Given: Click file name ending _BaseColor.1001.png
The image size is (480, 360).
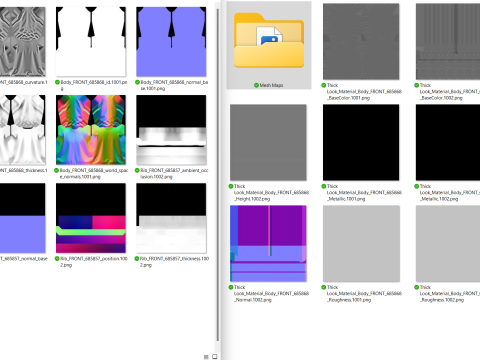Looking at the screenshot, I should coord(364,92).
